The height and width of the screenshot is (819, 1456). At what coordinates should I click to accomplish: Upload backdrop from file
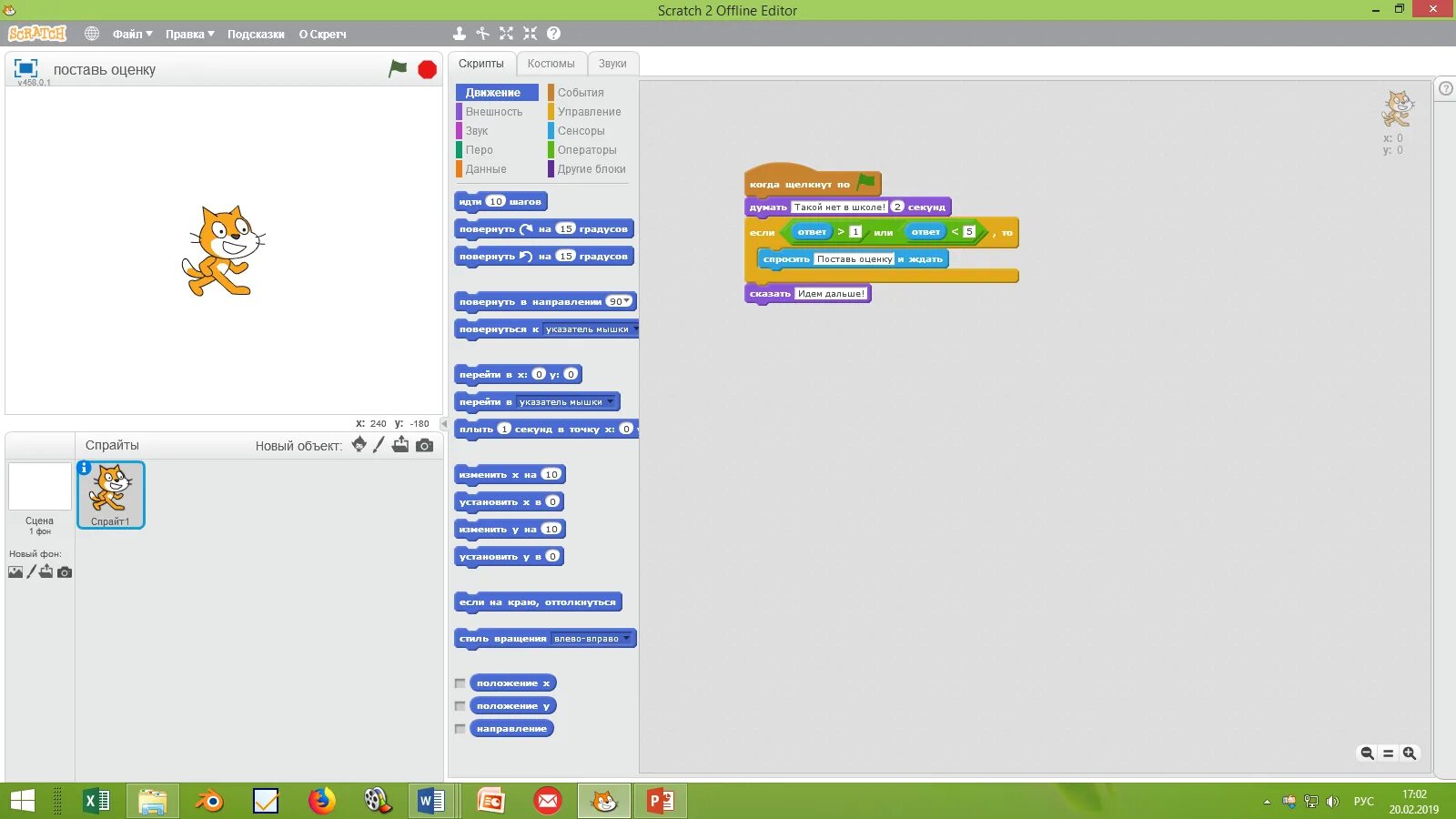coord(46,571)
